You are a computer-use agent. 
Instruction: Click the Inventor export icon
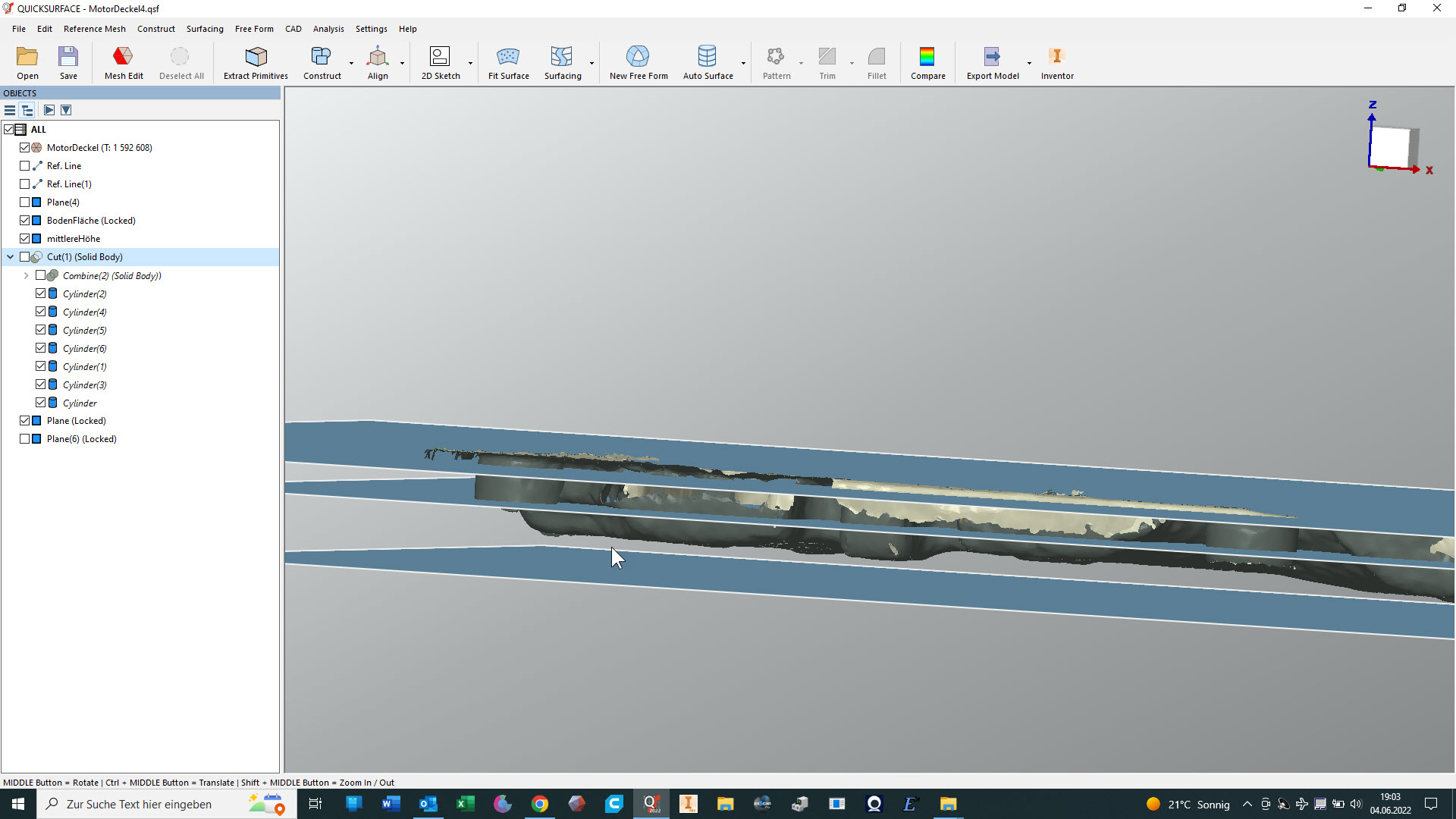coord(1056,62)
